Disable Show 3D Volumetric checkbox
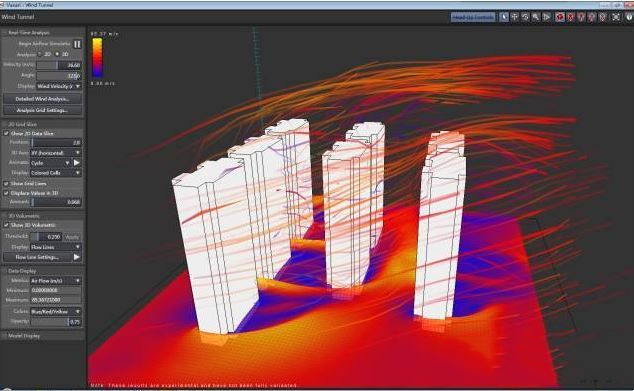 point(6,225)
